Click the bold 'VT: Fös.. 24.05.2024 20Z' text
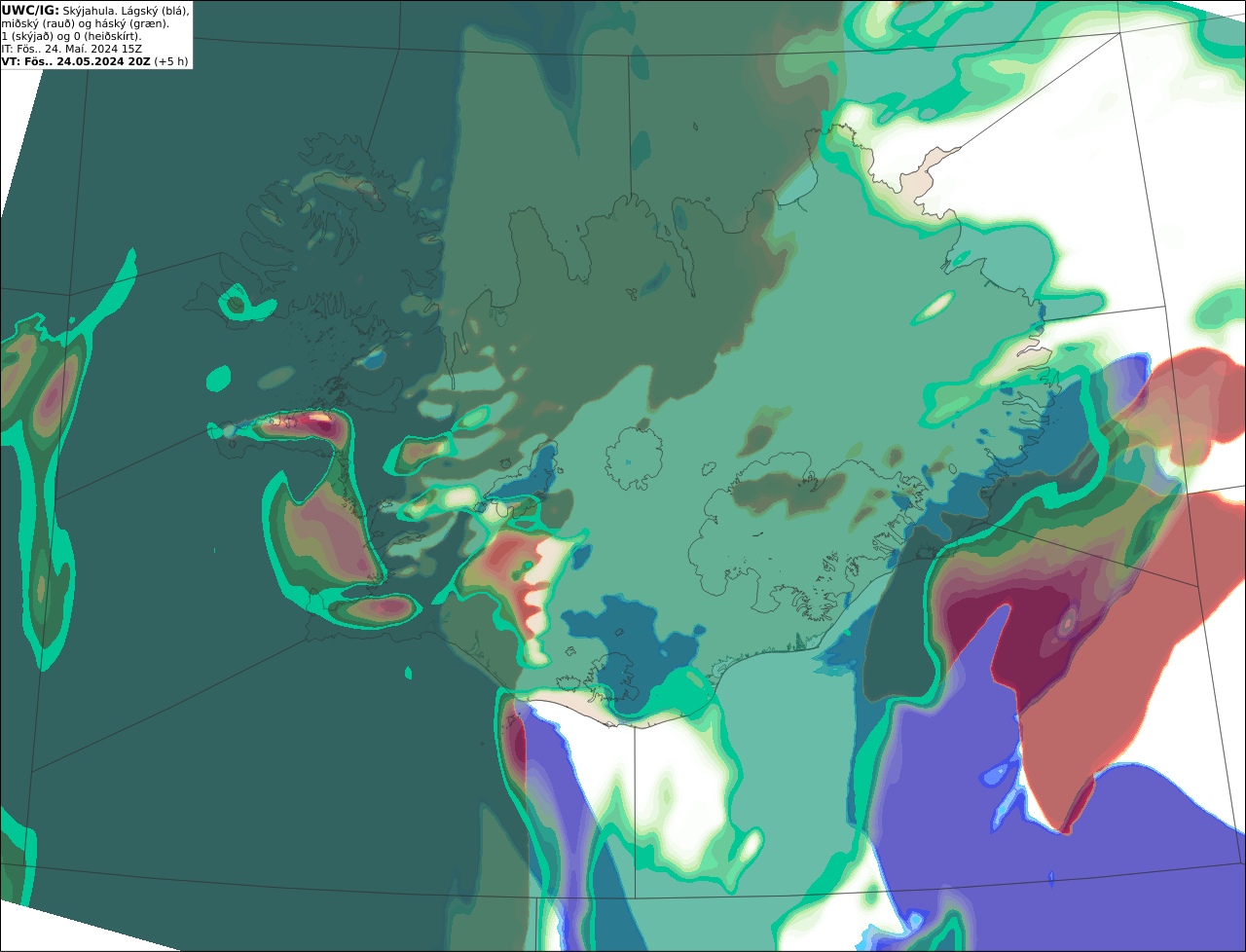The height and width of the screenshot is (952, 1246). pos(76,61)
